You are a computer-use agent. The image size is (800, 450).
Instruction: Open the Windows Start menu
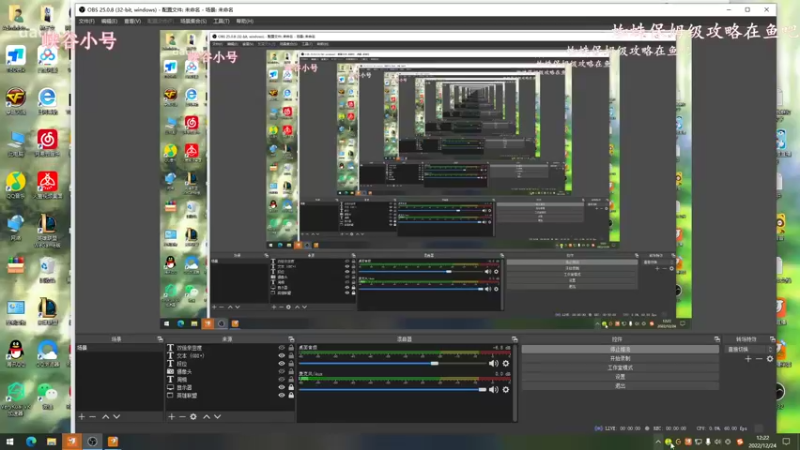10,441
